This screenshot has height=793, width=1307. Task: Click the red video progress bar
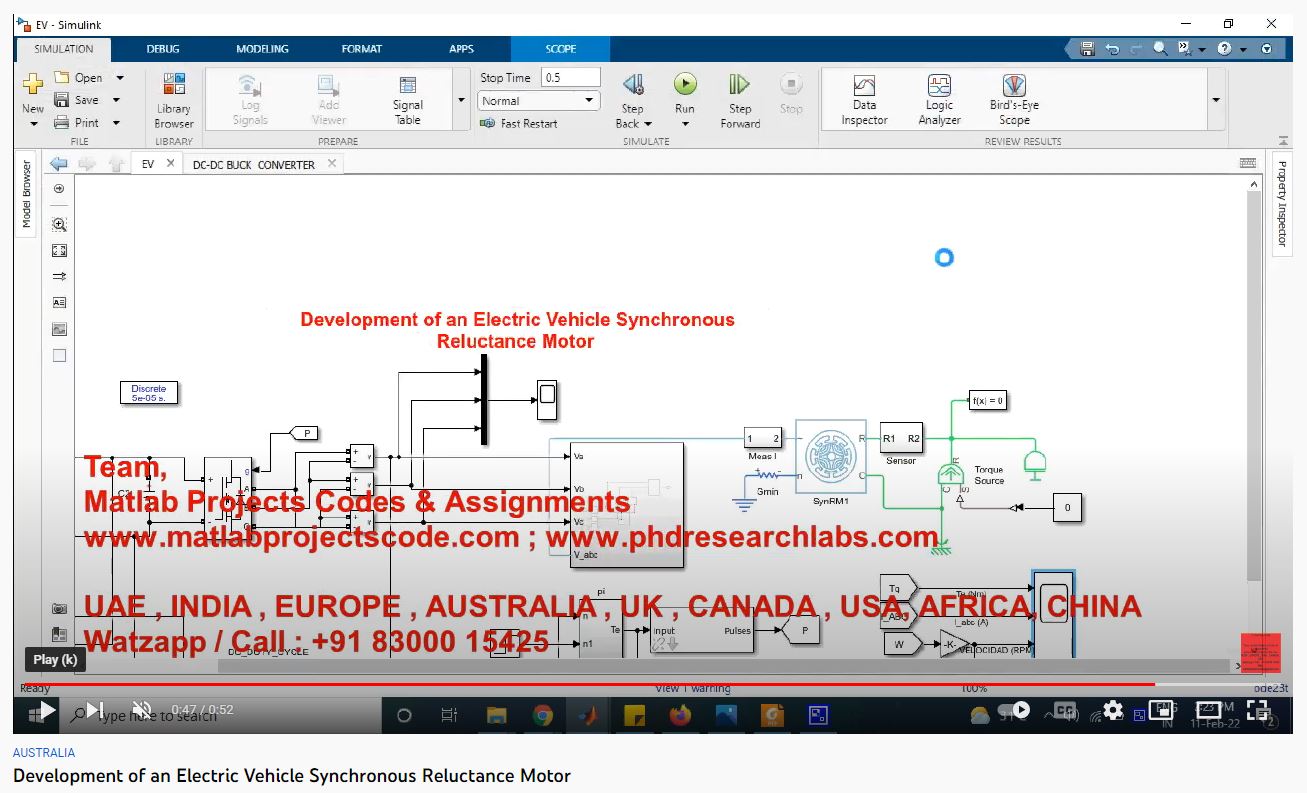tap(600, 685)
